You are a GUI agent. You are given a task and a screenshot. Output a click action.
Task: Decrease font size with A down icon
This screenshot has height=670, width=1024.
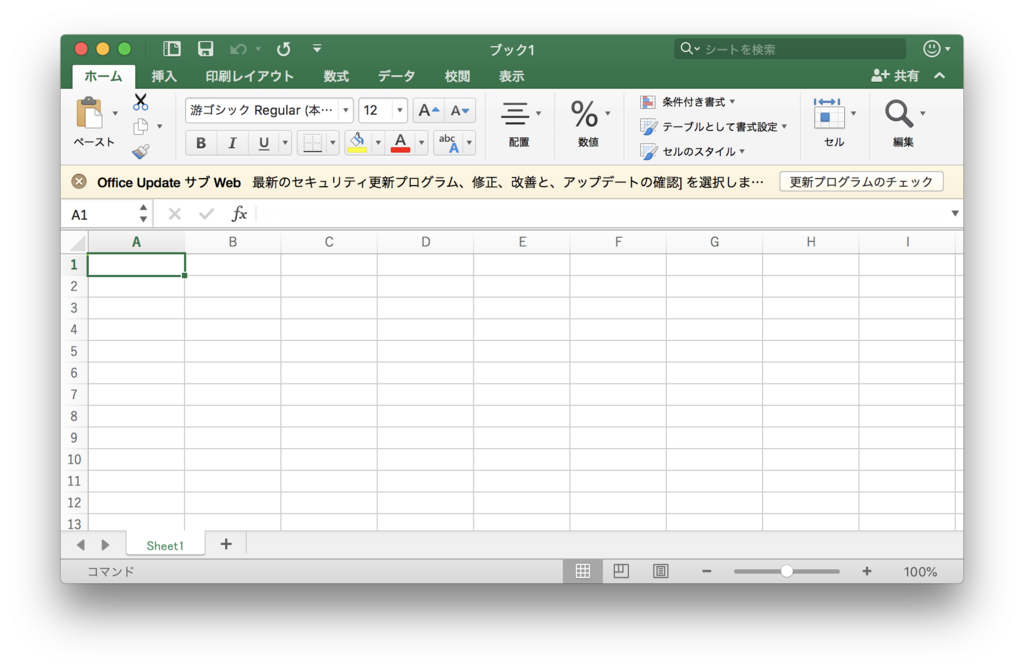(x=460, y=110)
